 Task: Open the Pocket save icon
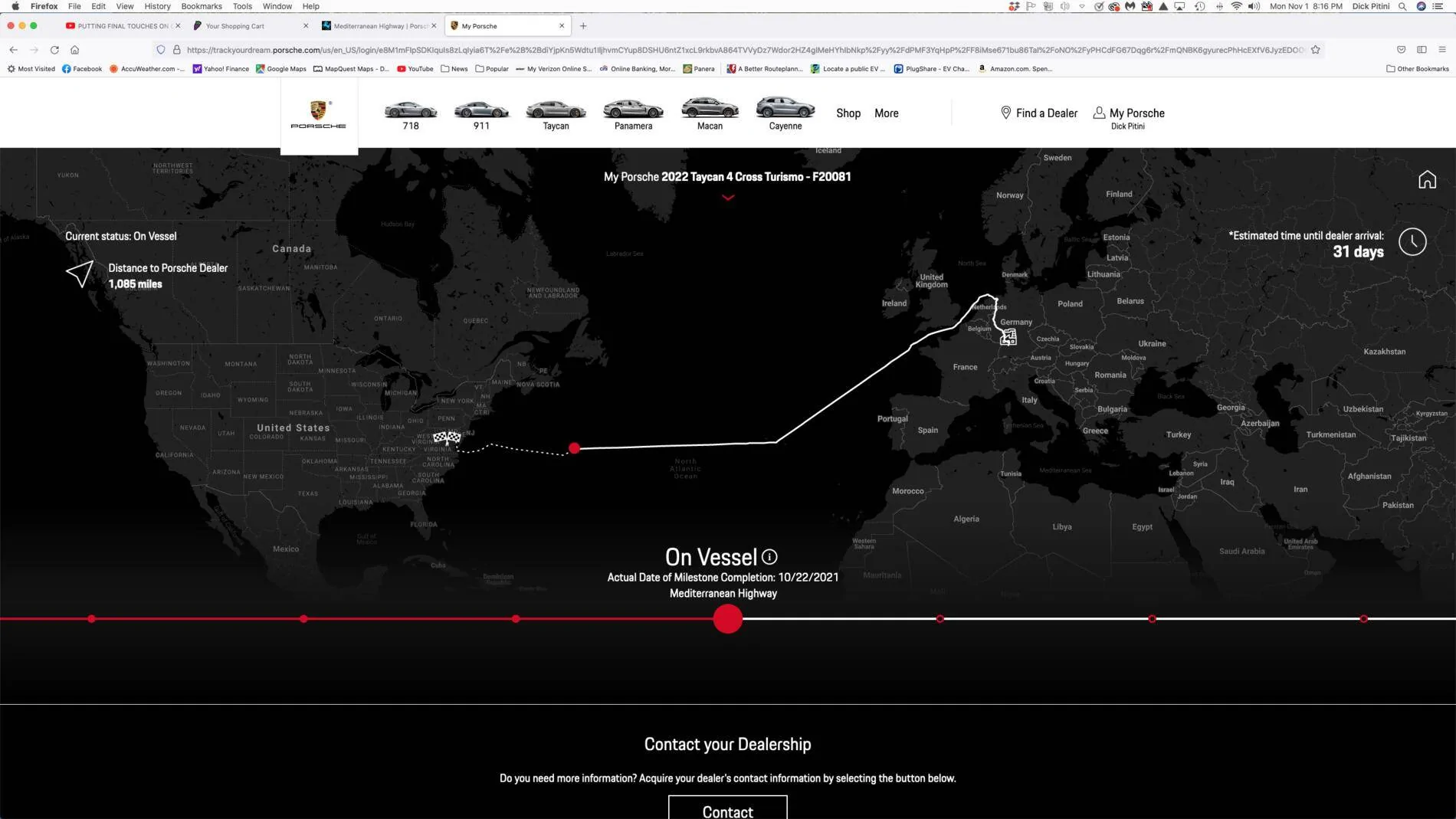(1401, 50)
